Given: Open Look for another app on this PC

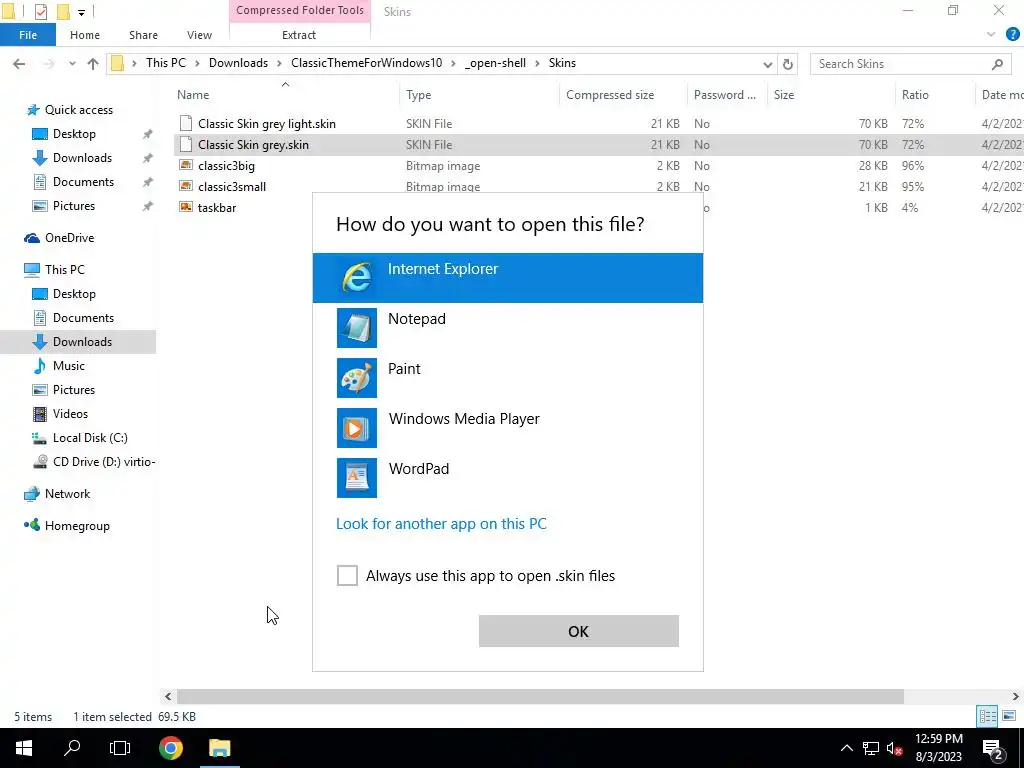Looking at the screenshot, I should coord(441,524).
